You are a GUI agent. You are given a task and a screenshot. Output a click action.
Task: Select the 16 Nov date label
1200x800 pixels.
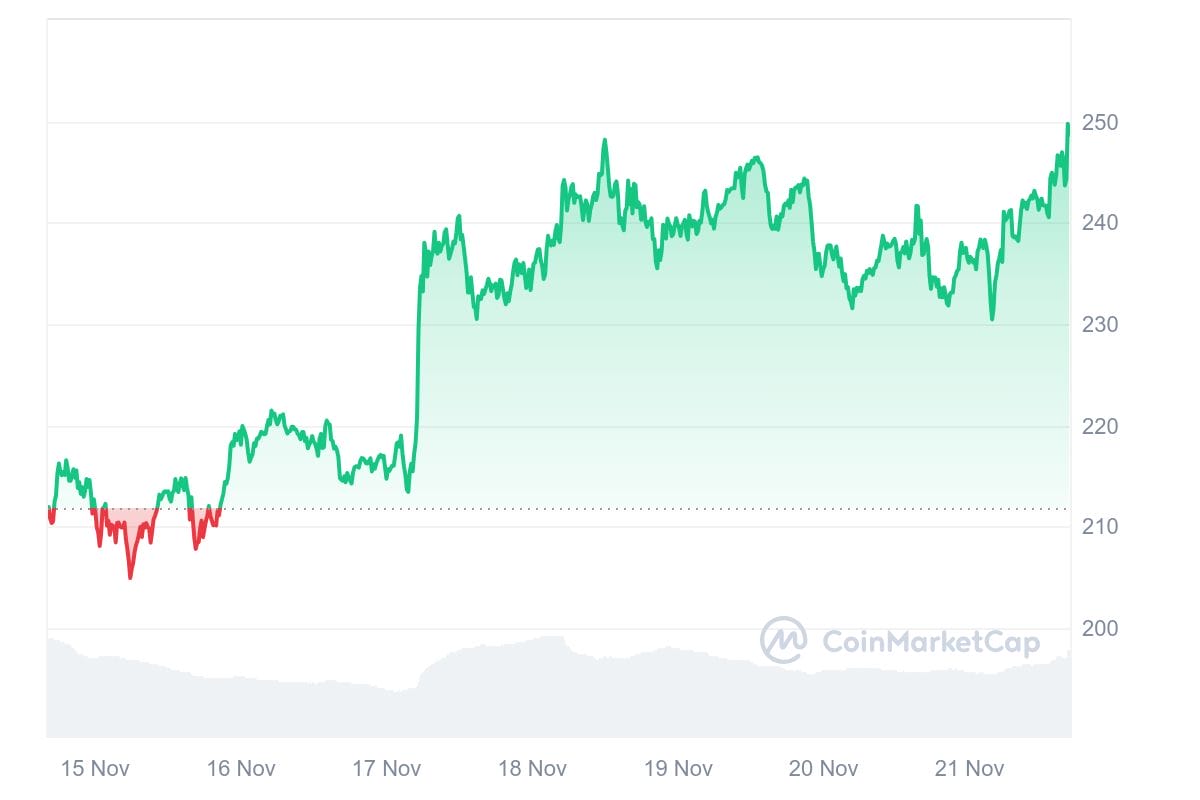coord(241,768)
